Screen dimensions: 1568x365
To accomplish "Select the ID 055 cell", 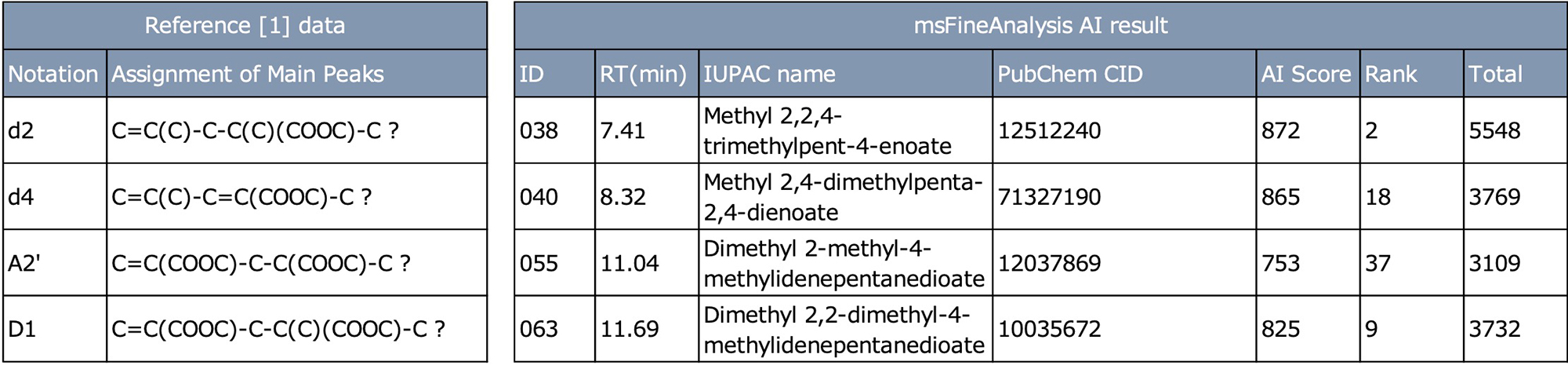I will pyautogui.click(x=539, y=263).
